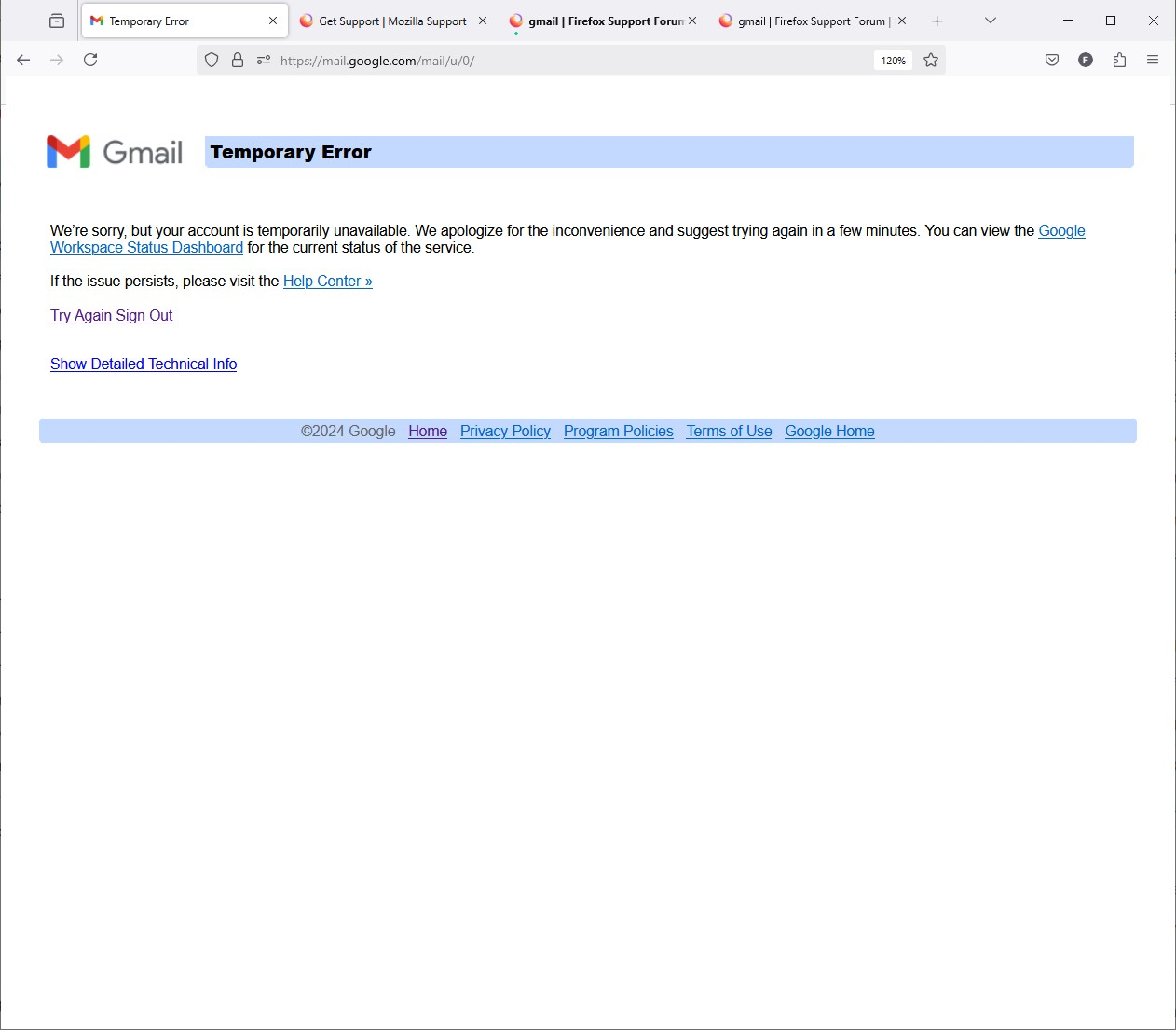
Task: Open site permissions icon in address bar
Action: pyautogui.click(x=264, y=60)
